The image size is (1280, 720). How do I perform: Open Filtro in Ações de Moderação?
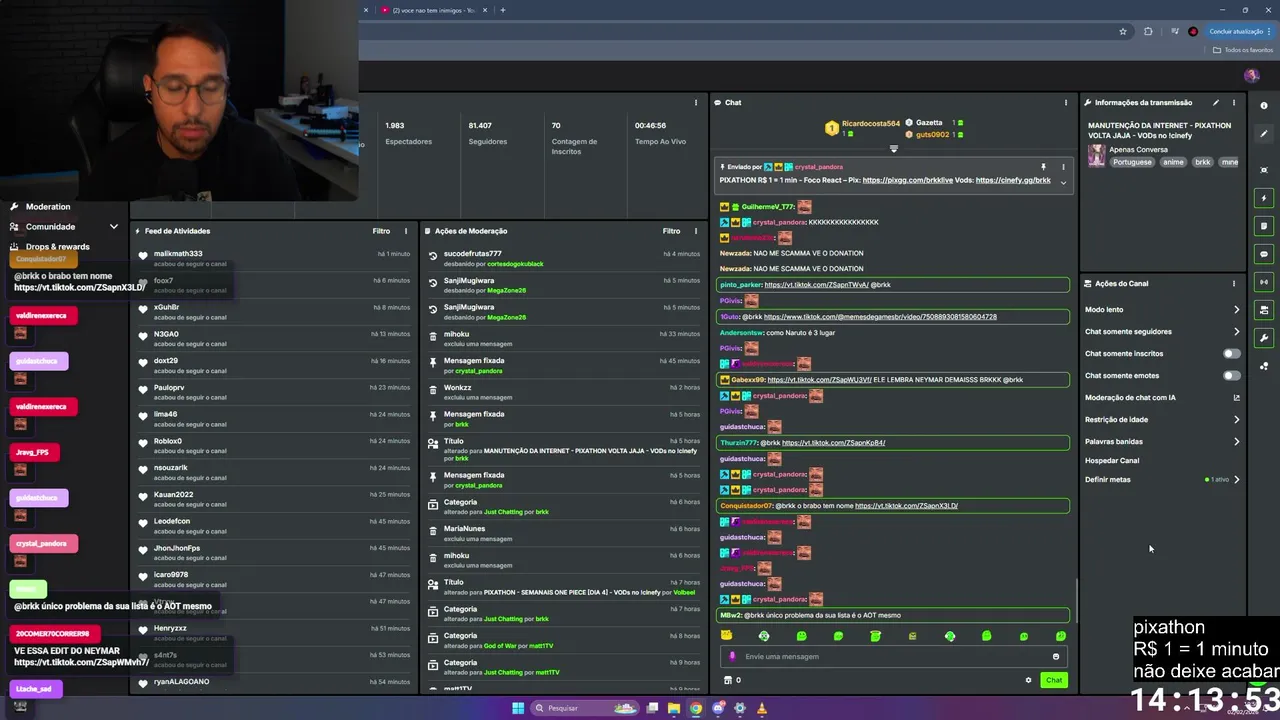(671, 231)
